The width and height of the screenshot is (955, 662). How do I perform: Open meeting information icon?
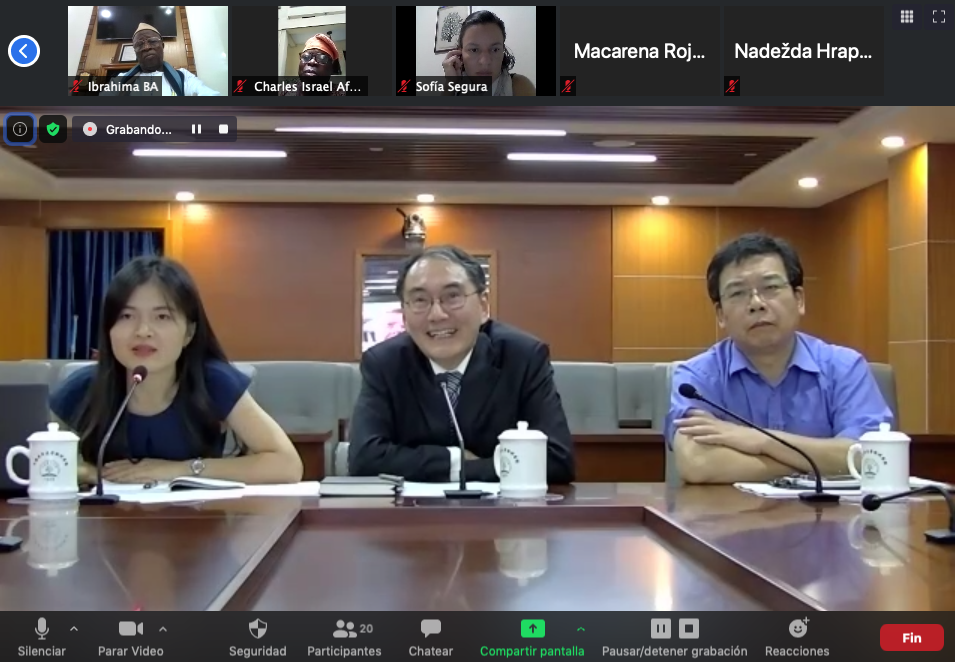tap(20, 129)
